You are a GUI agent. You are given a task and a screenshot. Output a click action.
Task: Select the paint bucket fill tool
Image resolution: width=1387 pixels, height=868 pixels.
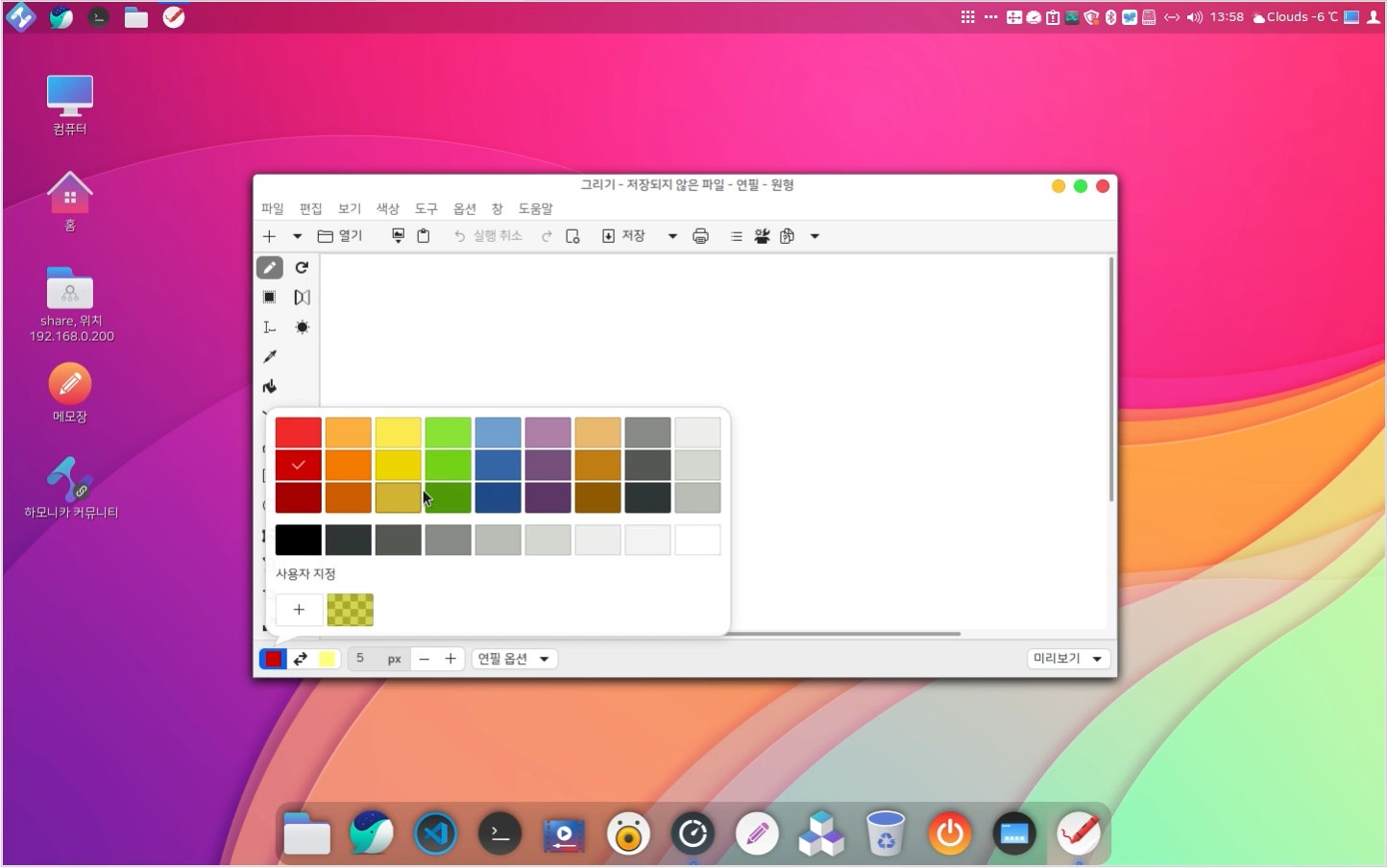click(270, 387)
